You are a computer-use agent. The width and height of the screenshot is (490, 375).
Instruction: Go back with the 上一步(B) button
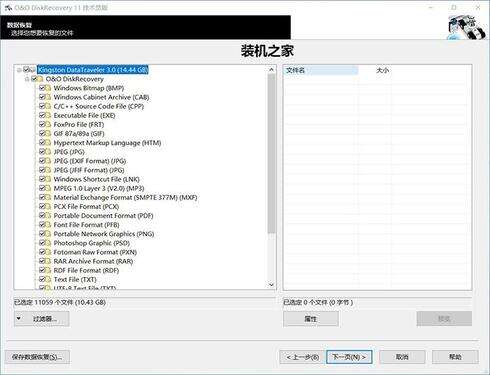(x=302, y=357)
